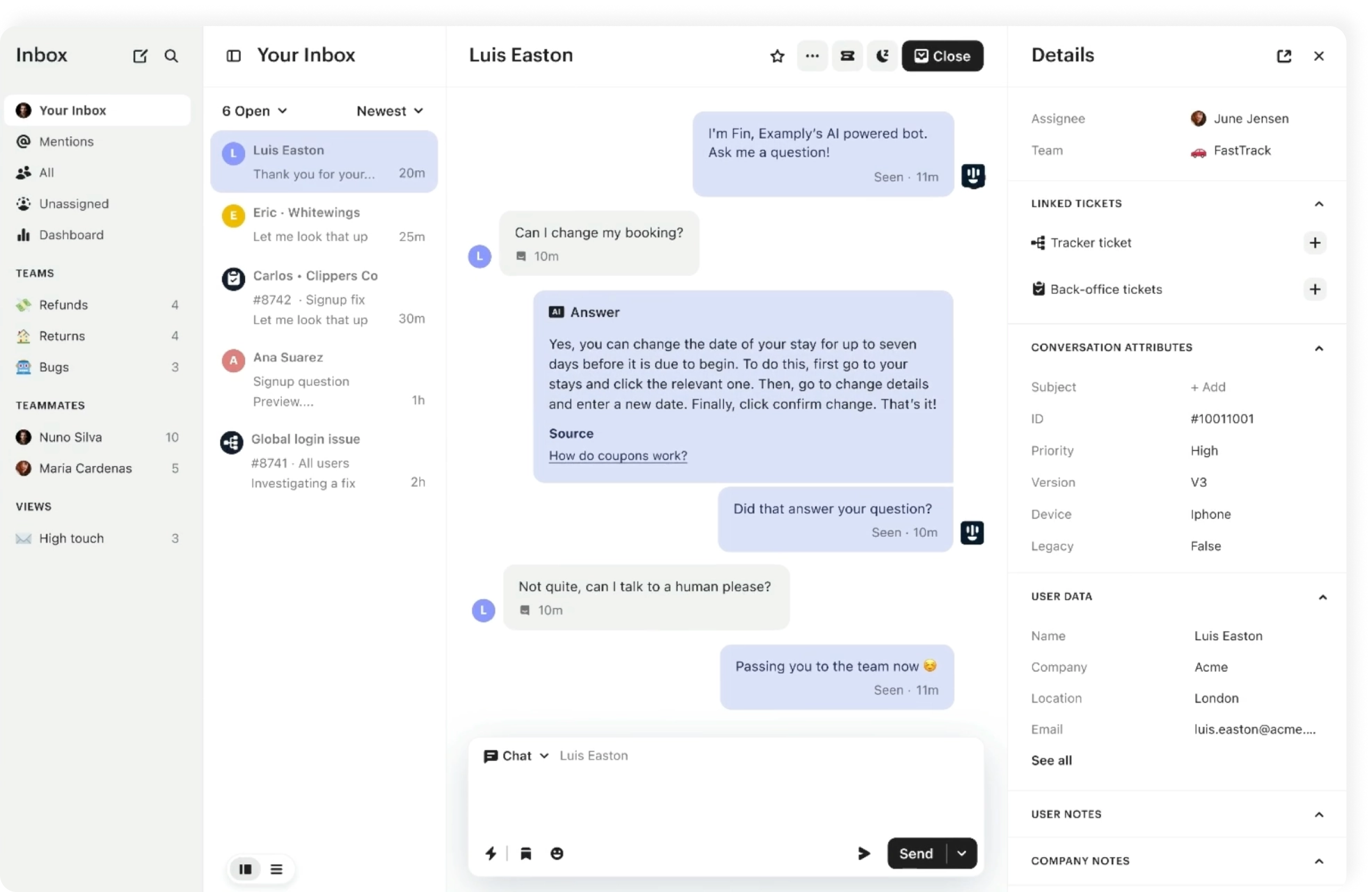Screen dimensions: 1372x892
Task: Click the How do coupons work? source link
Action: [617, 455]
